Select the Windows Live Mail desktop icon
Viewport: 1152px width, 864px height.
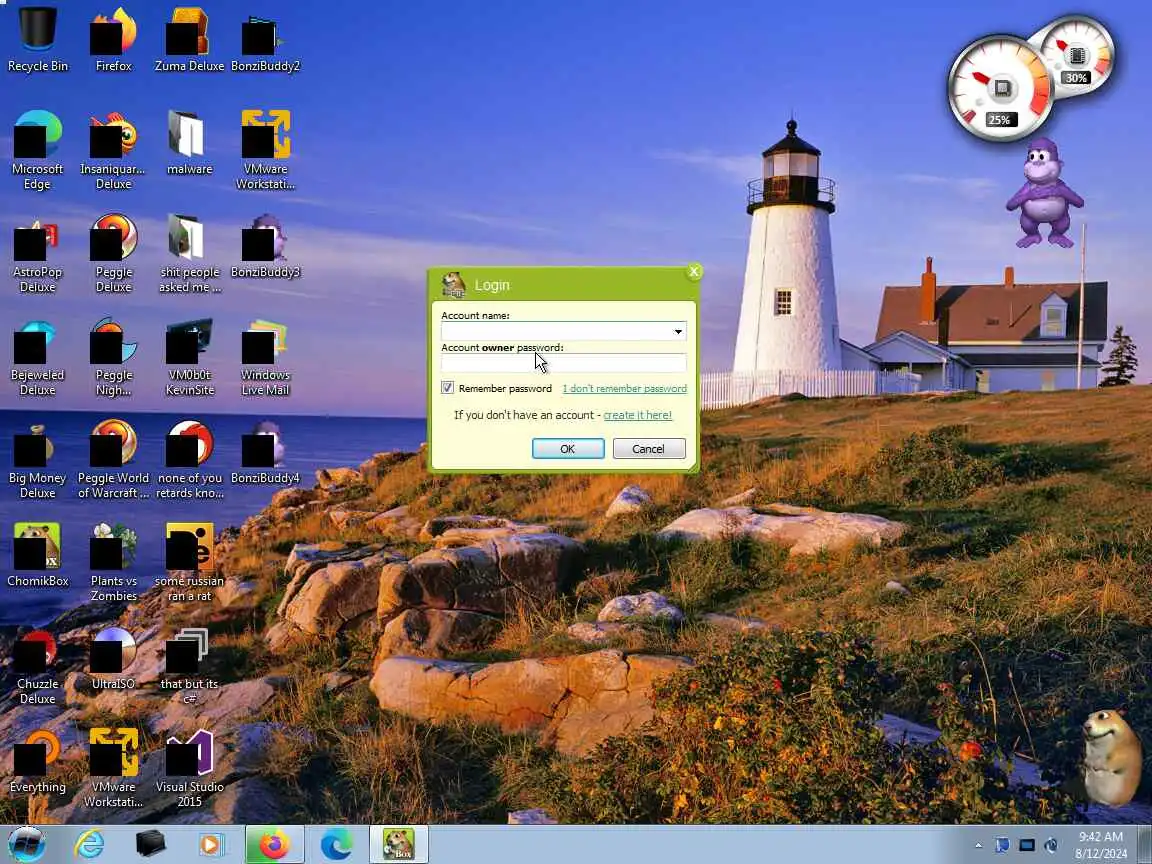264,356
